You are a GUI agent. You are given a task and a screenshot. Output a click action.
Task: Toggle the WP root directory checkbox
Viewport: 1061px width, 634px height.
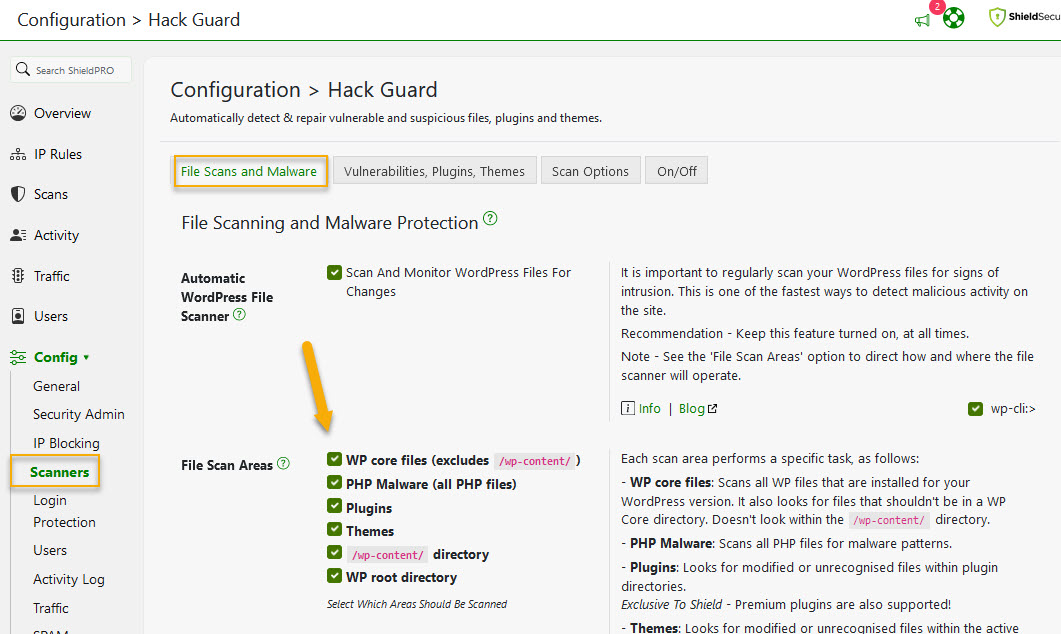click(x=334, y=577)
